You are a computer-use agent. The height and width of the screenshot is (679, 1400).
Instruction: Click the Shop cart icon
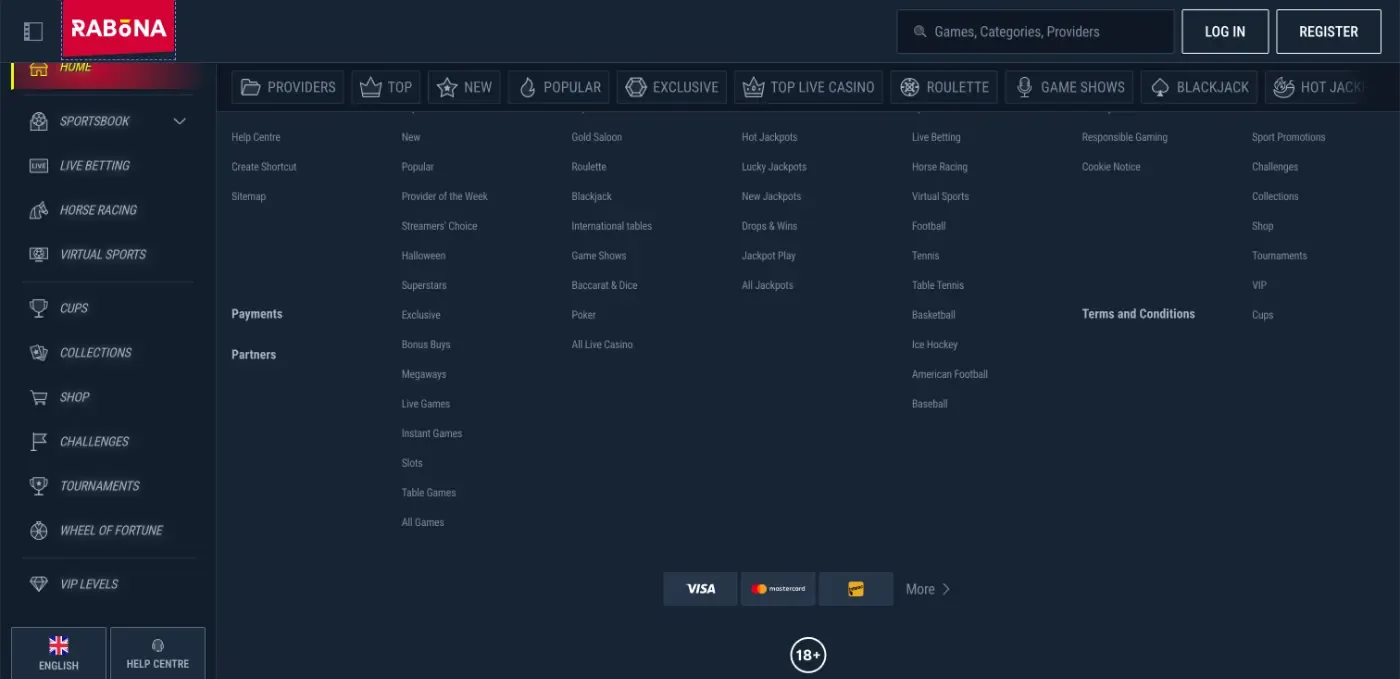pyautogui.click(x=39, y=398)
